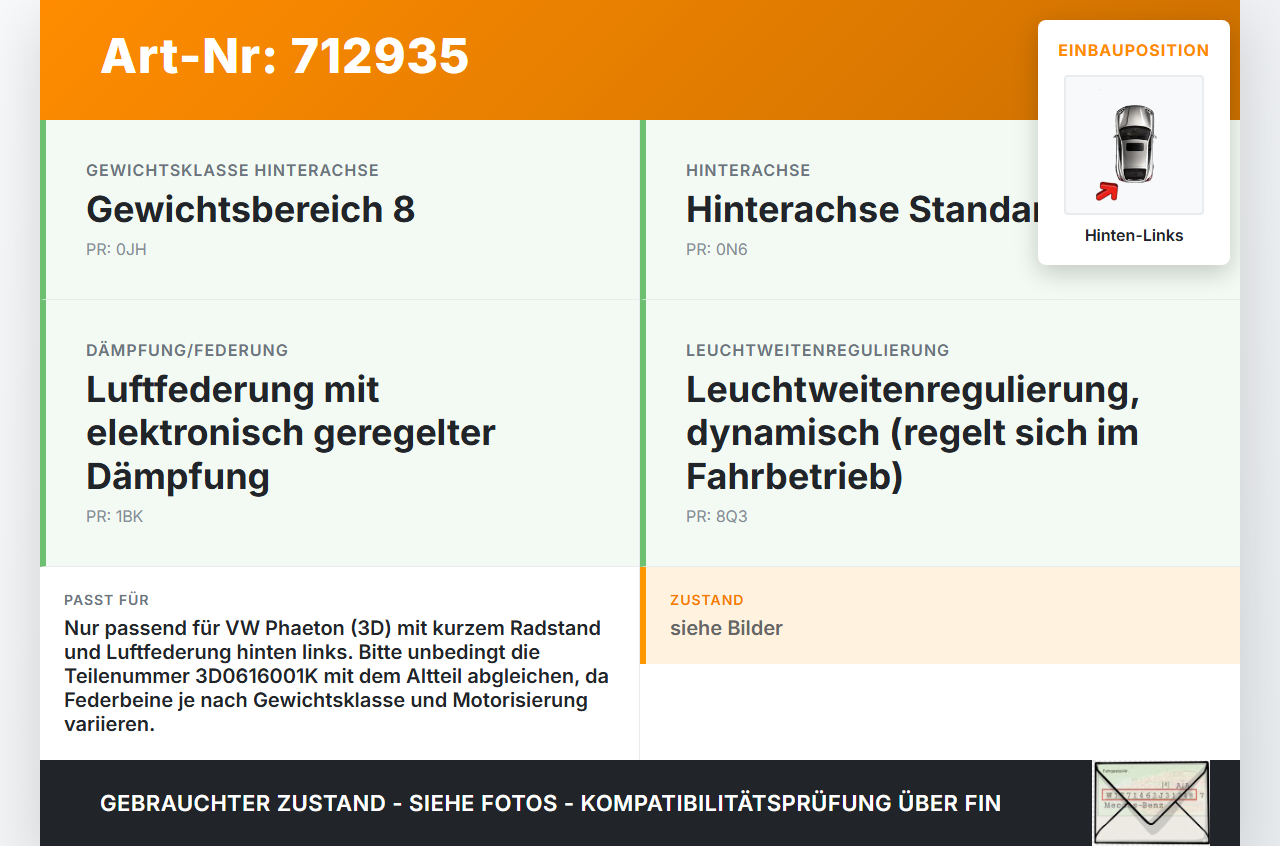Select the Leuchtweitenregulierung dynamisch card title
The width and height of the screenshot is (1280, 846).
pyautogui.click(x=913, y=432)
